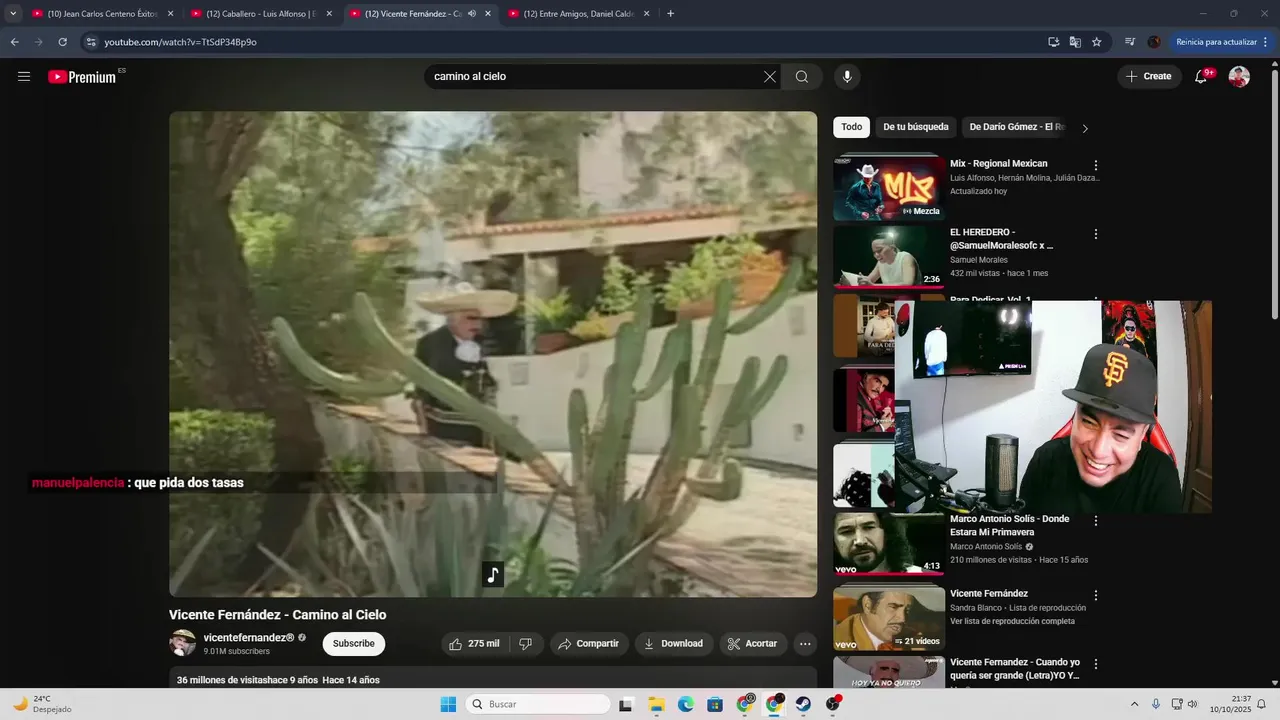Click the music note icon on the video
This screenshot has height=720, width=1280.
[493, 575]
